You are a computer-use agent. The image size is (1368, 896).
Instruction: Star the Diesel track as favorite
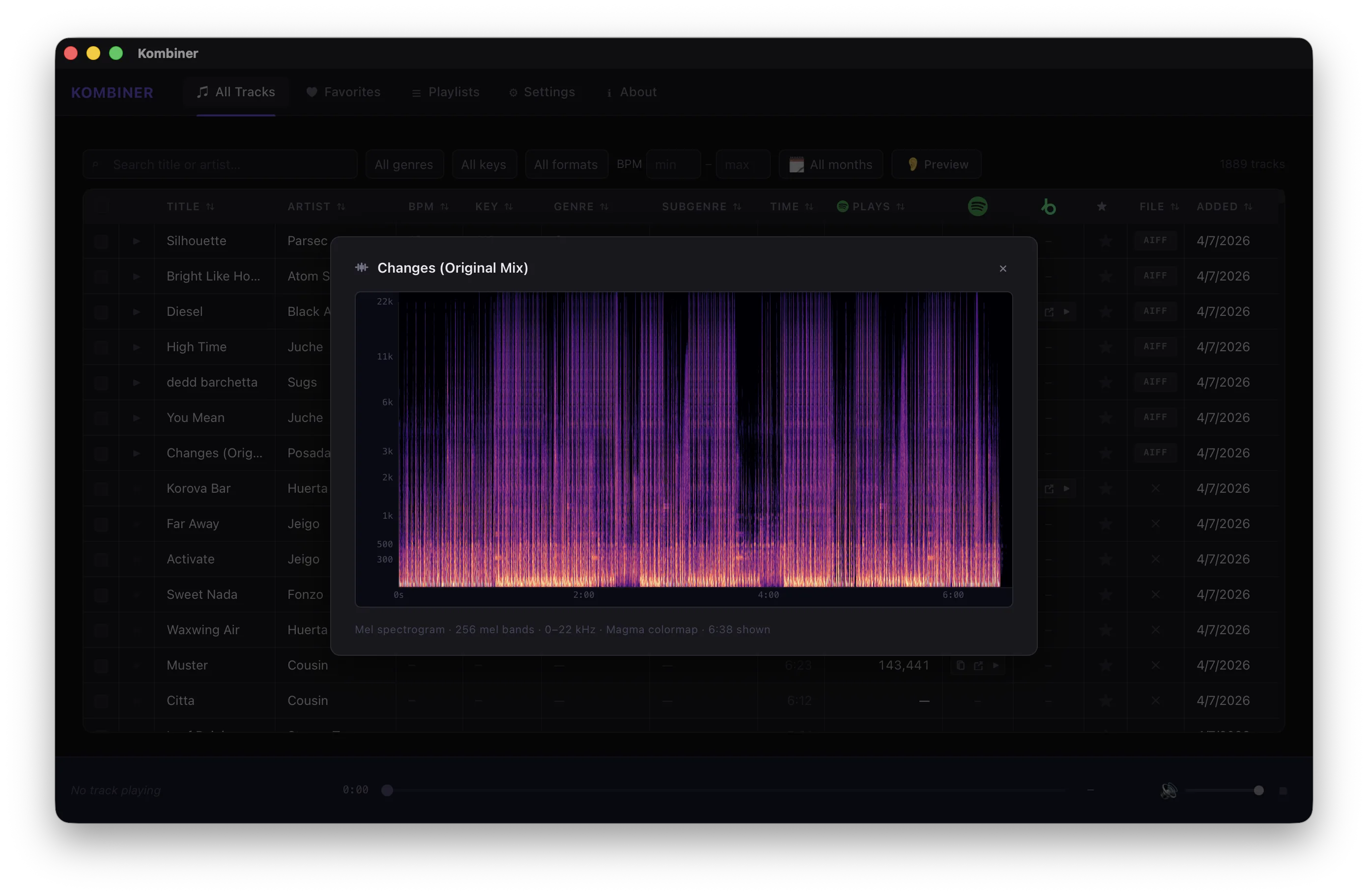1105,311
